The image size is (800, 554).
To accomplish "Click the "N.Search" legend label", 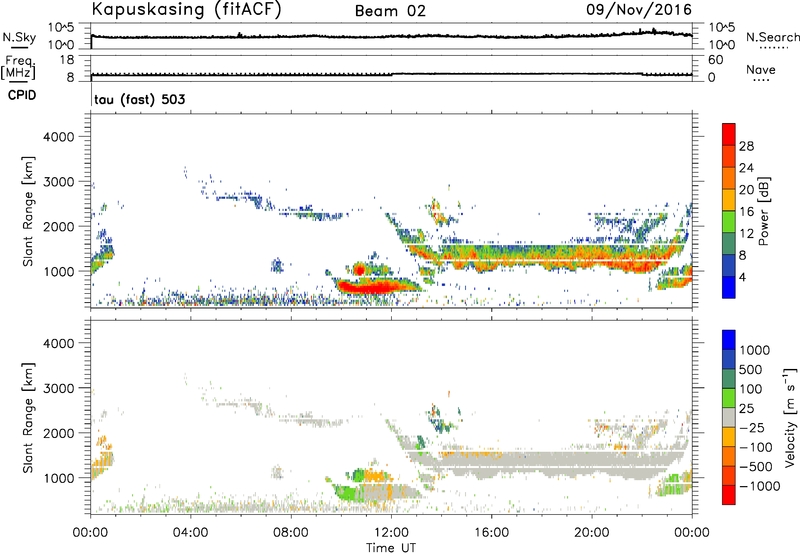I will 772,37.
